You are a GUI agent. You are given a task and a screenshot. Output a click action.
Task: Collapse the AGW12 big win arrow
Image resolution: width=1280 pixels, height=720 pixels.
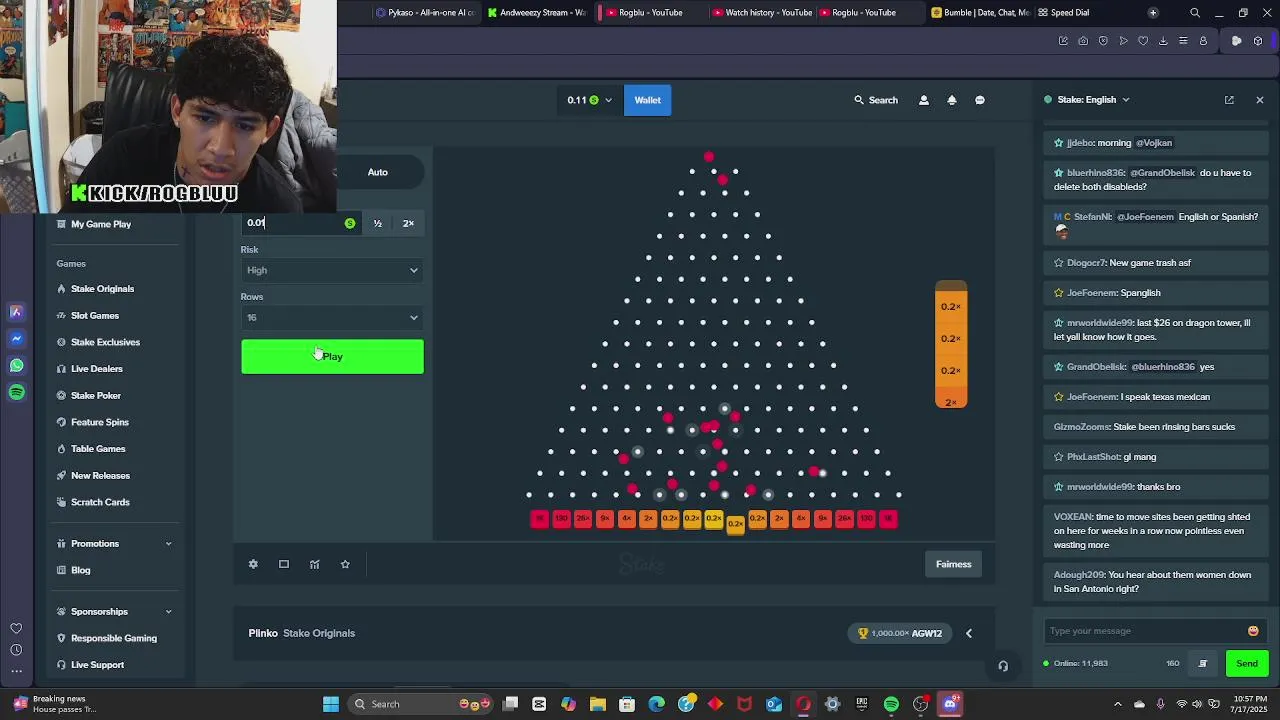968,633
